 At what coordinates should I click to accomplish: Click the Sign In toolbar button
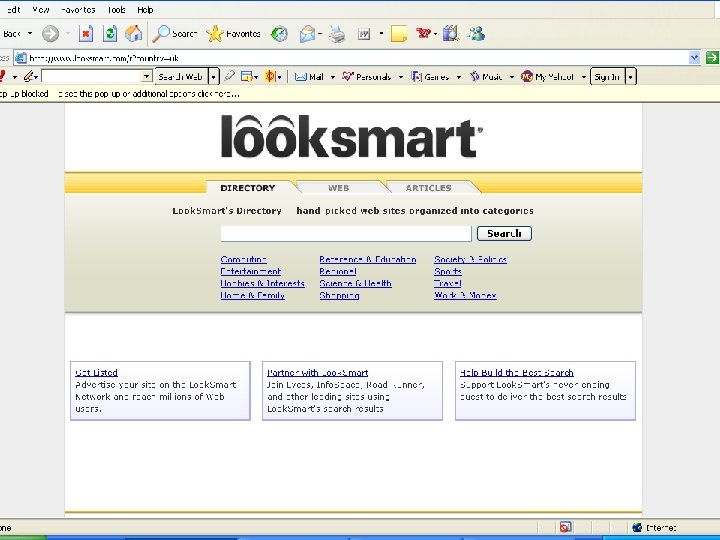click(608, 77)
